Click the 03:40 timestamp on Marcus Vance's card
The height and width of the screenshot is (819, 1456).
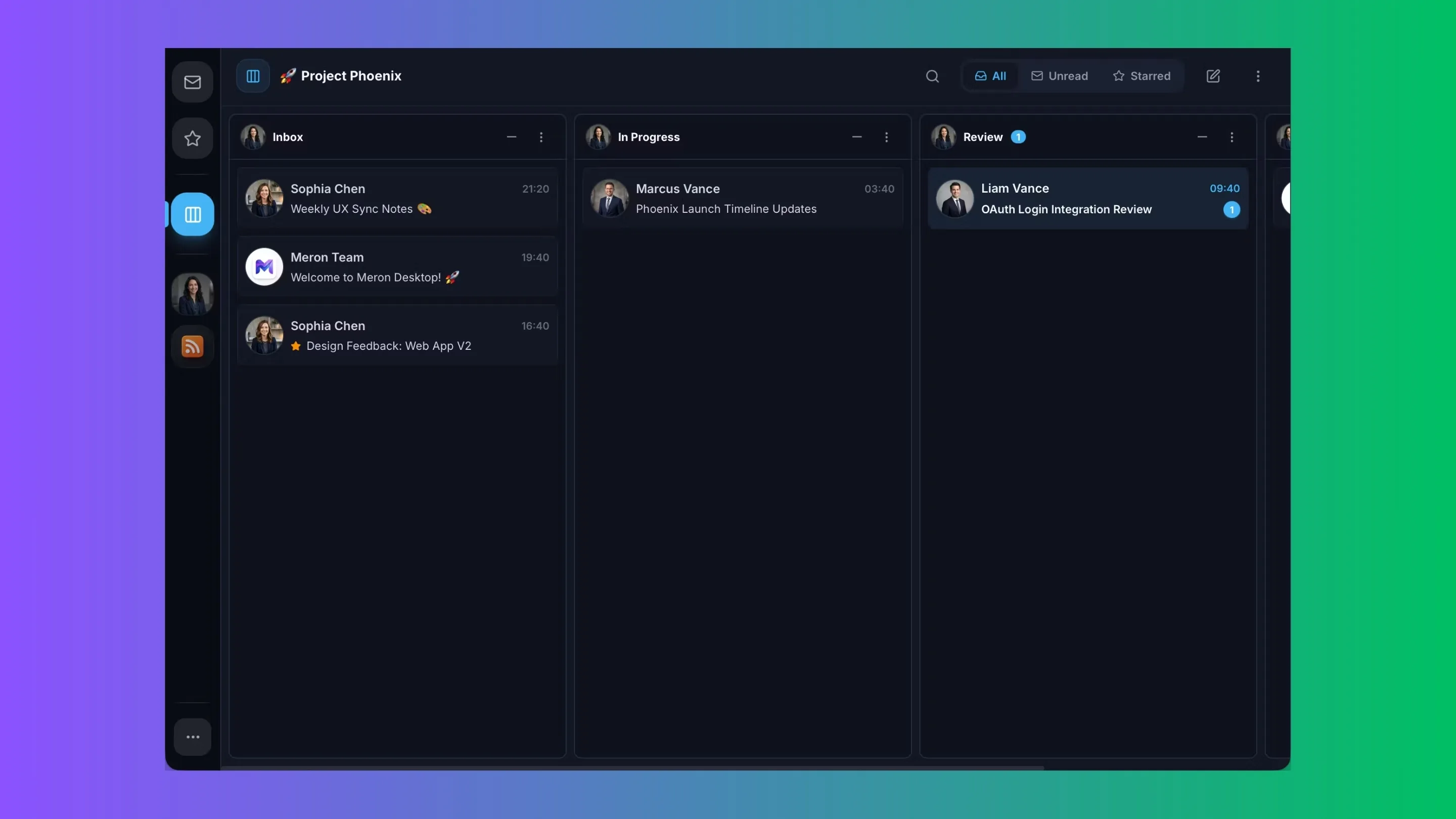(879, 189)
